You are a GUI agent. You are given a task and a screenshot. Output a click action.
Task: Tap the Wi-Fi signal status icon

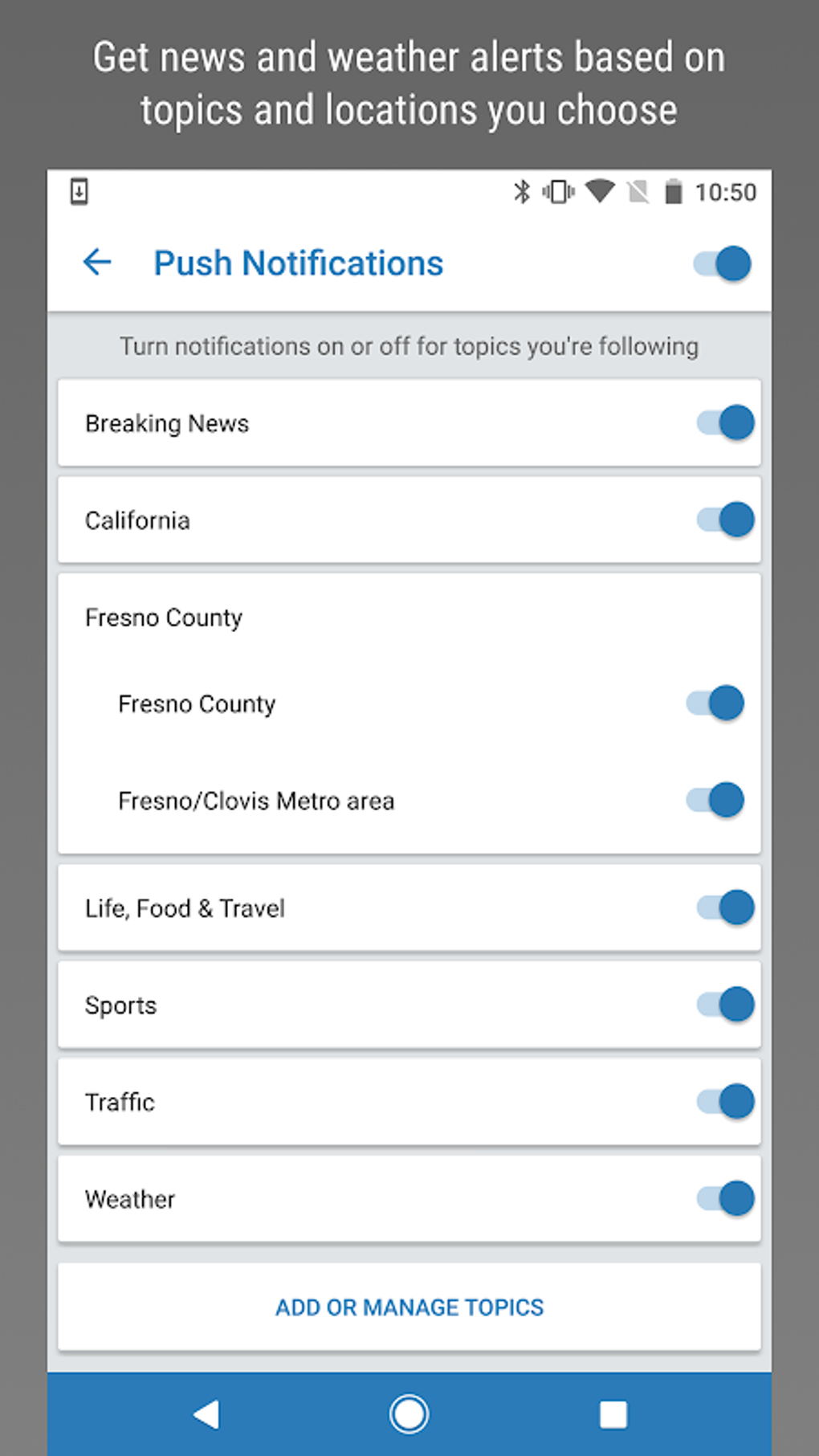click(x=600, y=191)
